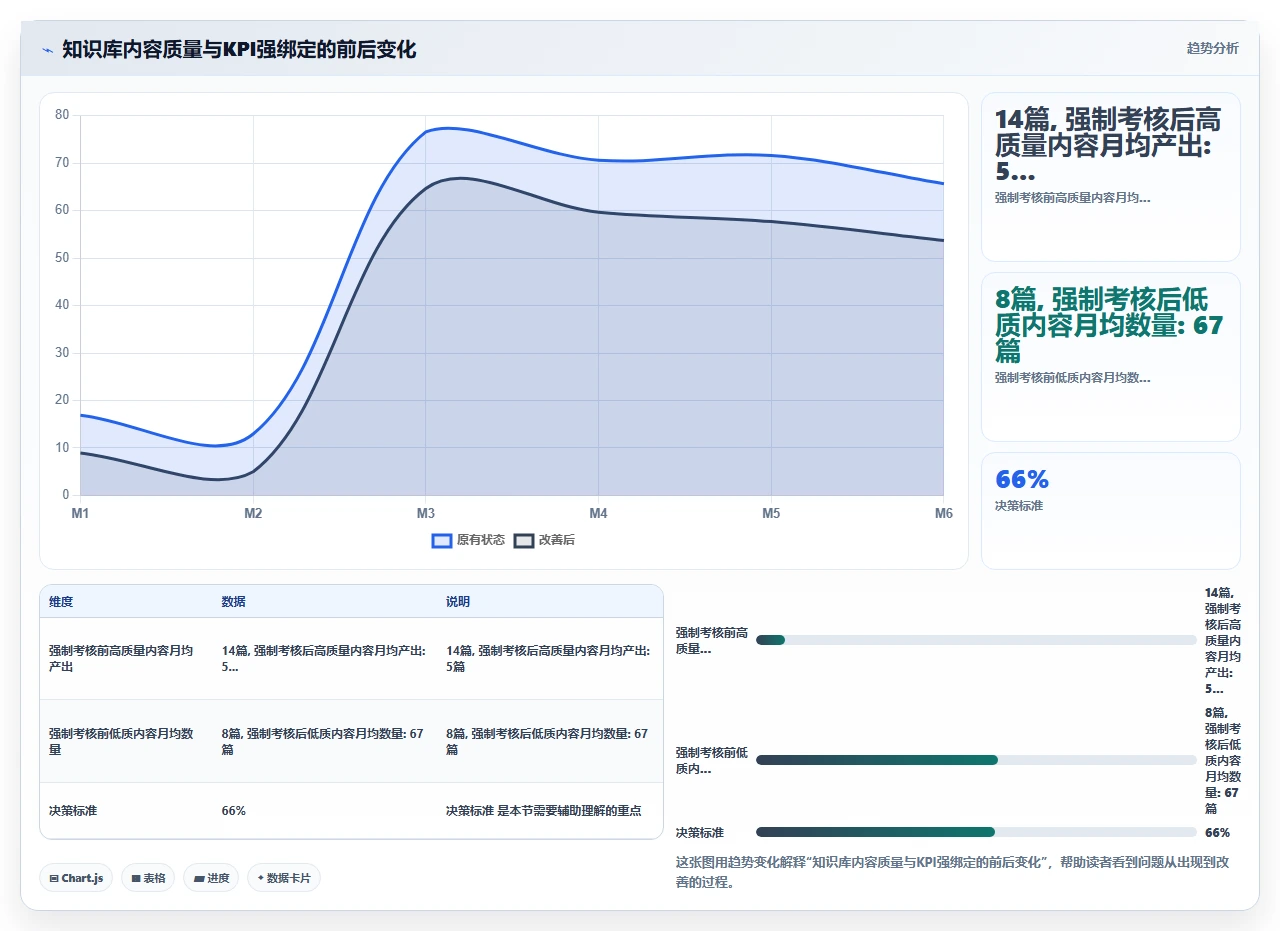Click the 说明 column header
The height and width of the screenshot is (931, 1280).
coord(458,602)
